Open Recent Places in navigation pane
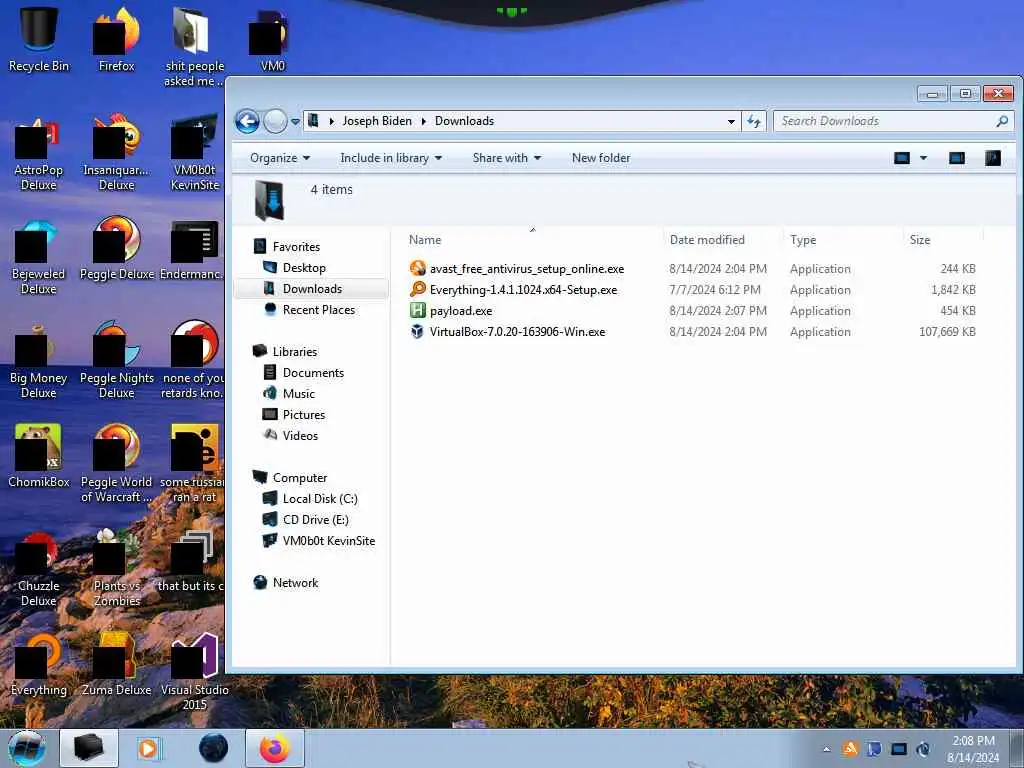1024x768 pixels. click(x=319, y=310)
